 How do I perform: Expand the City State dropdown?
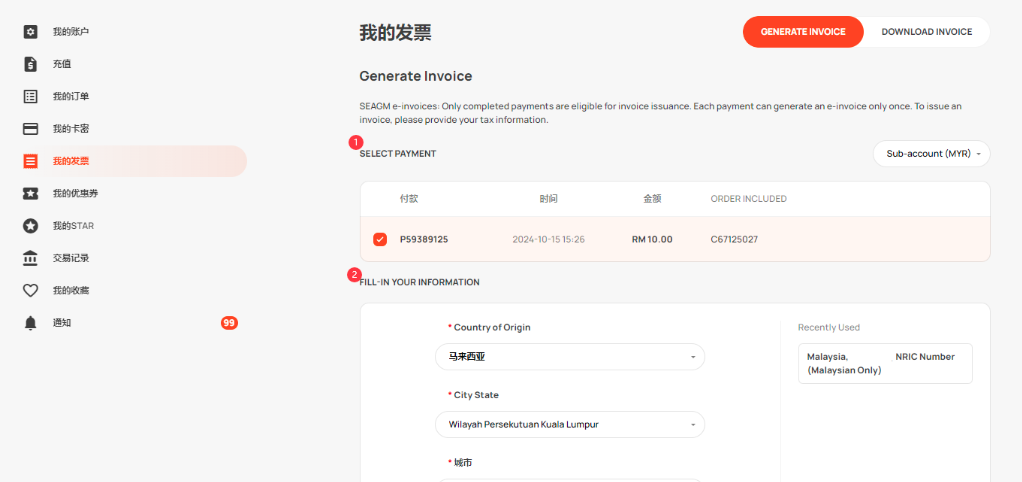569,425
